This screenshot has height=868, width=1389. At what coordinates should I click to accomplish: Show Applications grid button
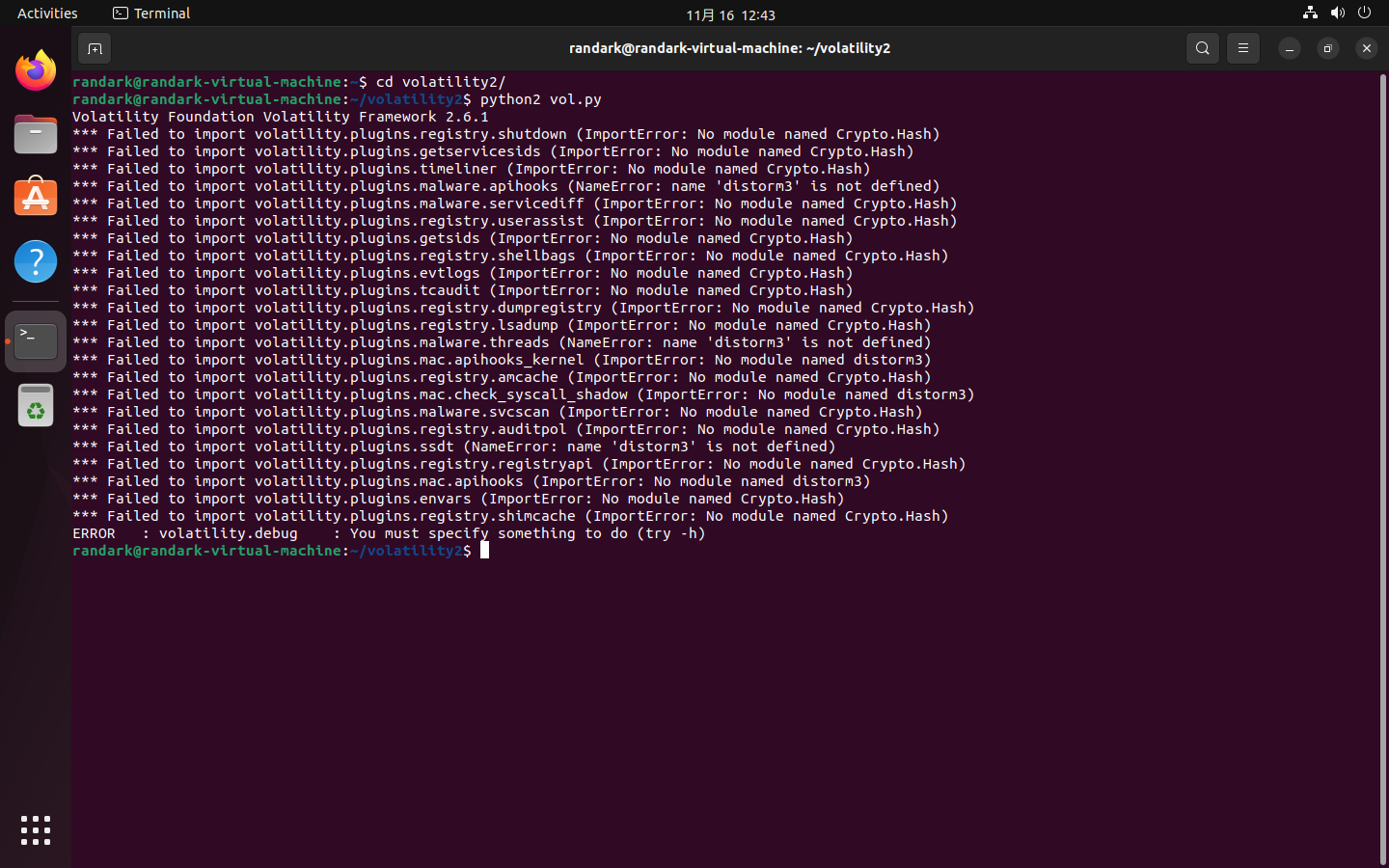coord(36,830)
